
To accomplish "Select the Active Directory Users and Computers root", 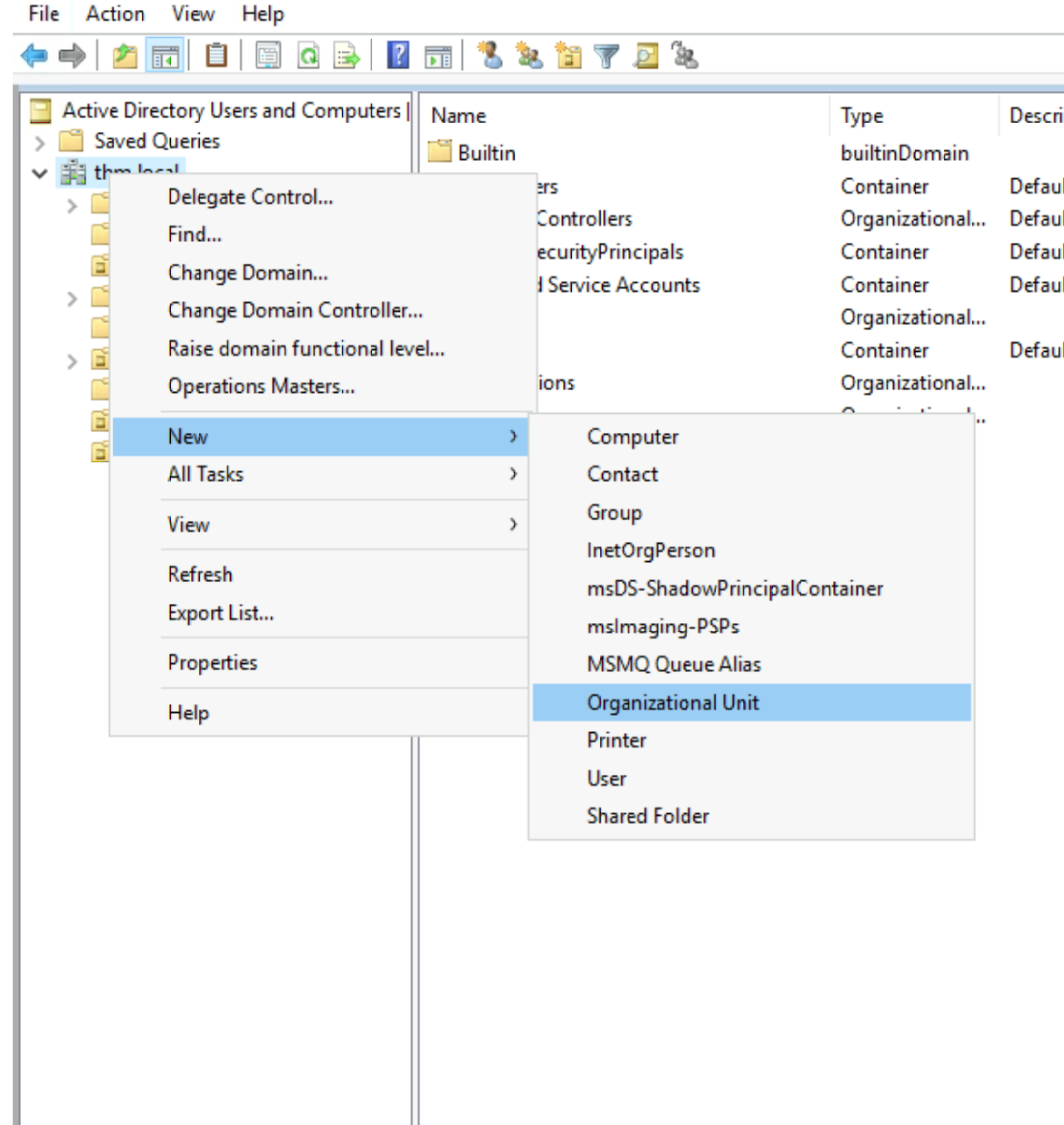I will pyautogui.click(x=231, y=110).
